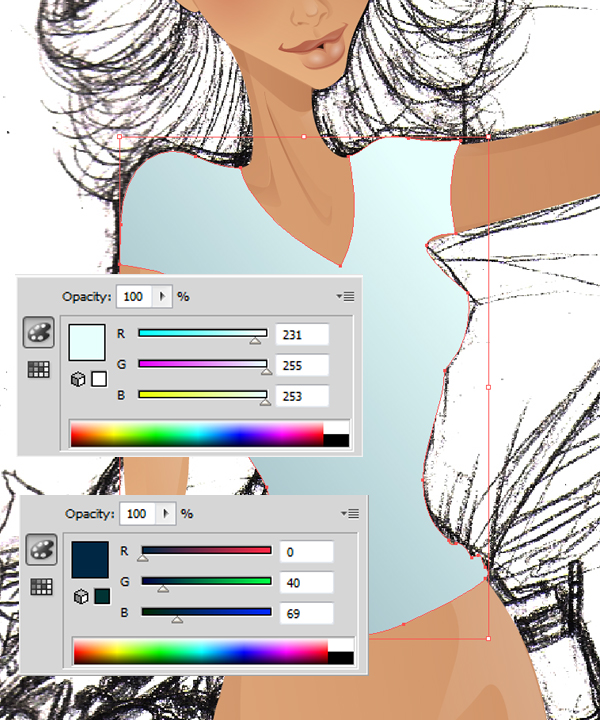Click B value field showing 253
The height and width of the screenshot is (720, 600).
click(x=302, y=396)
